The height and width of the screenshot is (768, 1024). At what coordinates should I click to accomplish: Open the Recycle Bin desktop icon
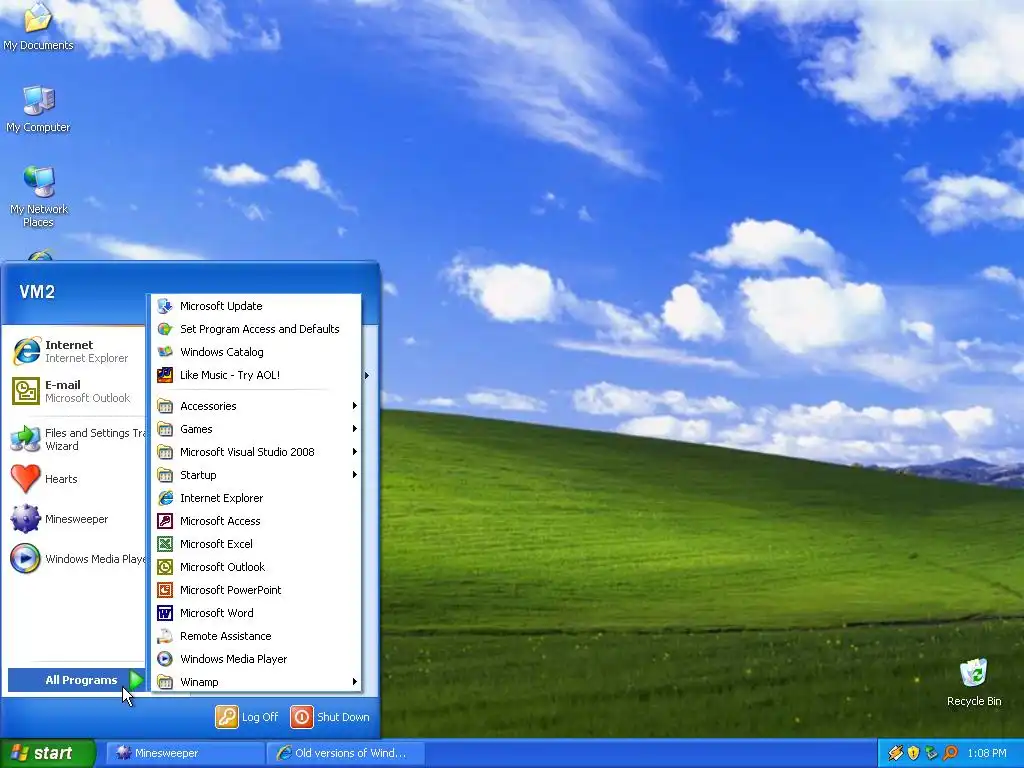(x=974, y=682)
